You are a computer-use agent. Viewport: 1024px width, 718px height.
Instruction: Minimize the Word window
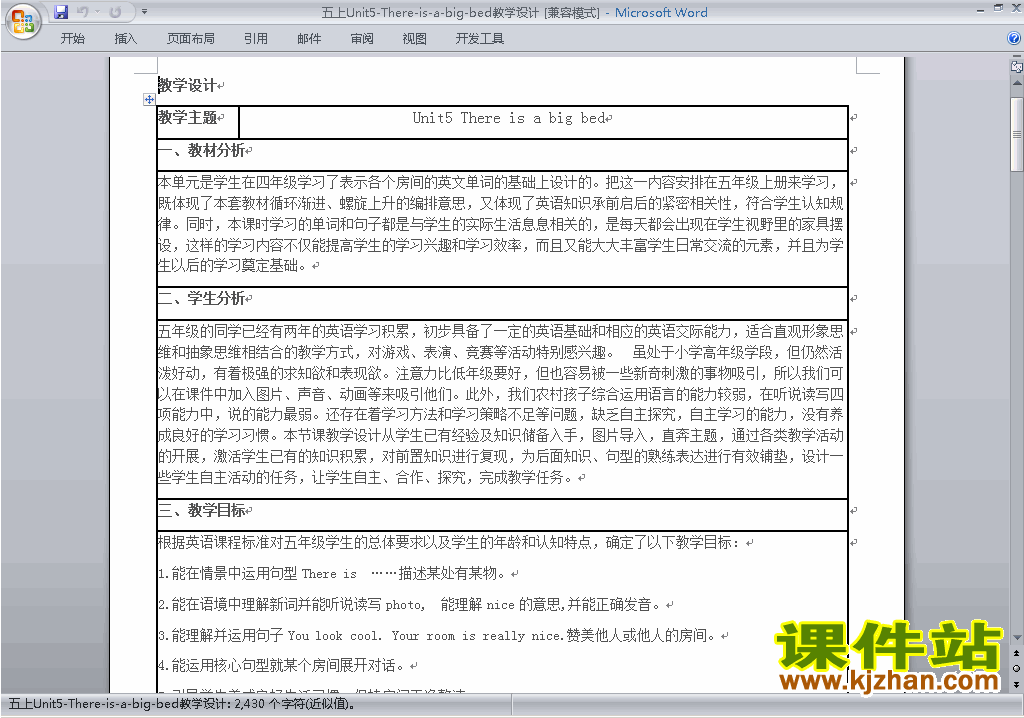click(x=980, y=10)
